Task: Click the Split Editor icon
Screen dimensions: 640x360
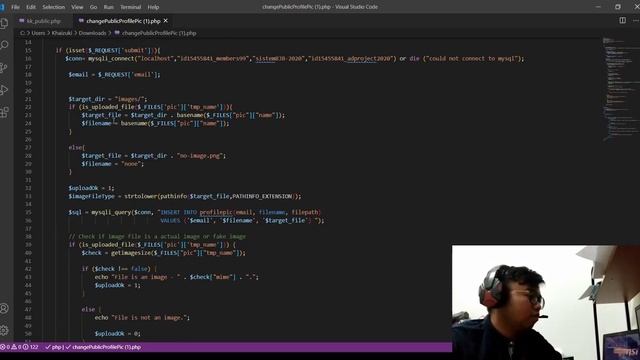Action: pos(622,20)
